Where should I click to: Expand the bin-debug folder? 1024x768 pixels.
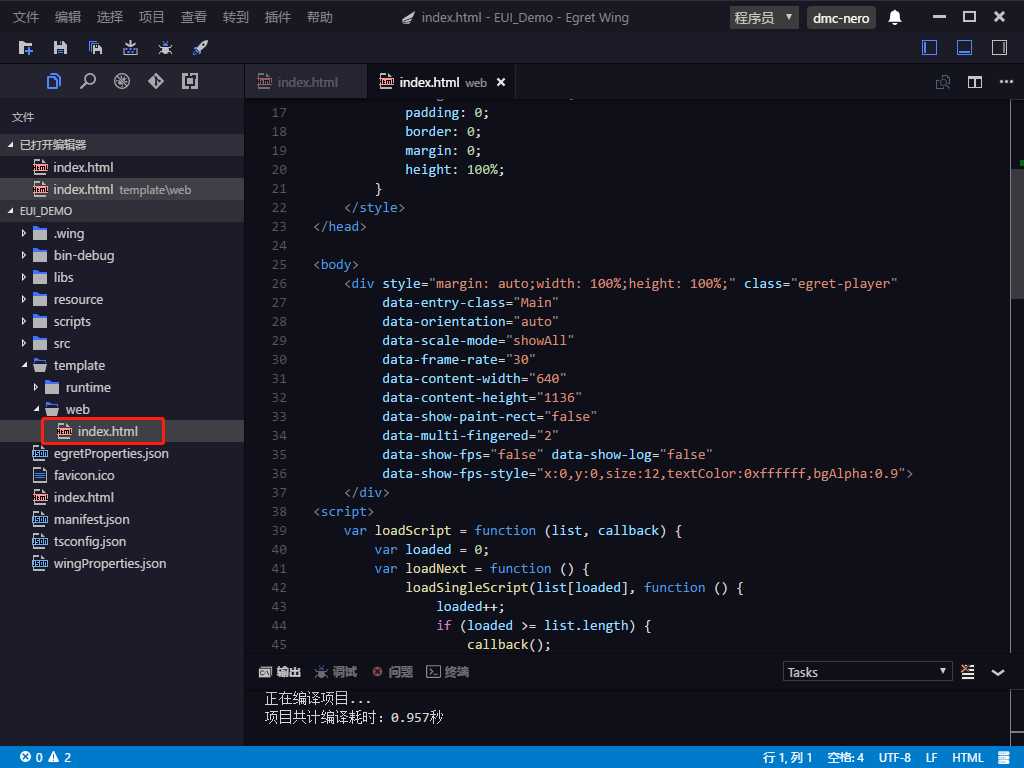[x=122, y=255]
